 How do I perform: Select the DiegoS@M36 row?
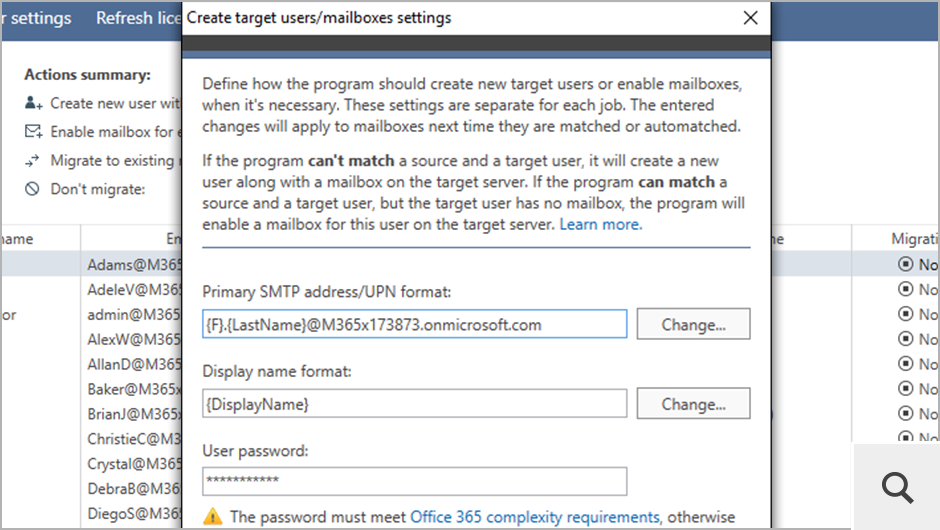pos(134,513)
